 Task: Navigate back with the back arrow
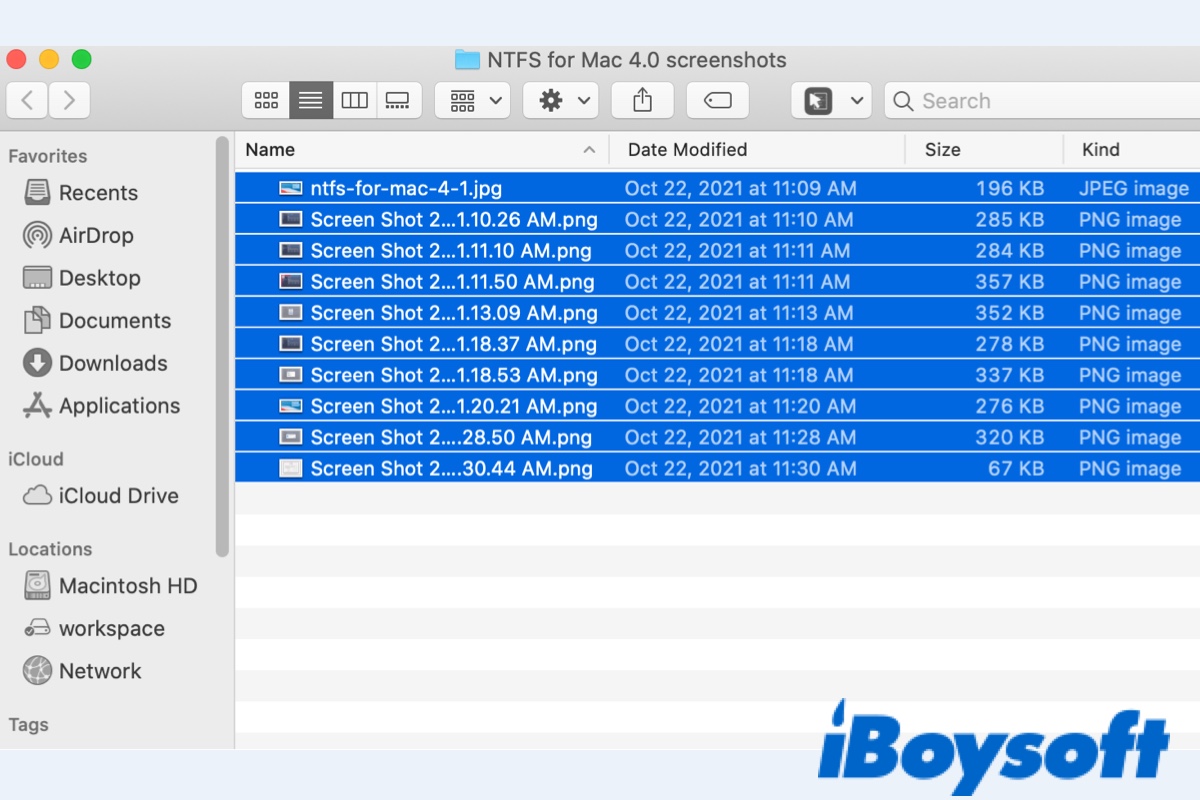point(27,100)
